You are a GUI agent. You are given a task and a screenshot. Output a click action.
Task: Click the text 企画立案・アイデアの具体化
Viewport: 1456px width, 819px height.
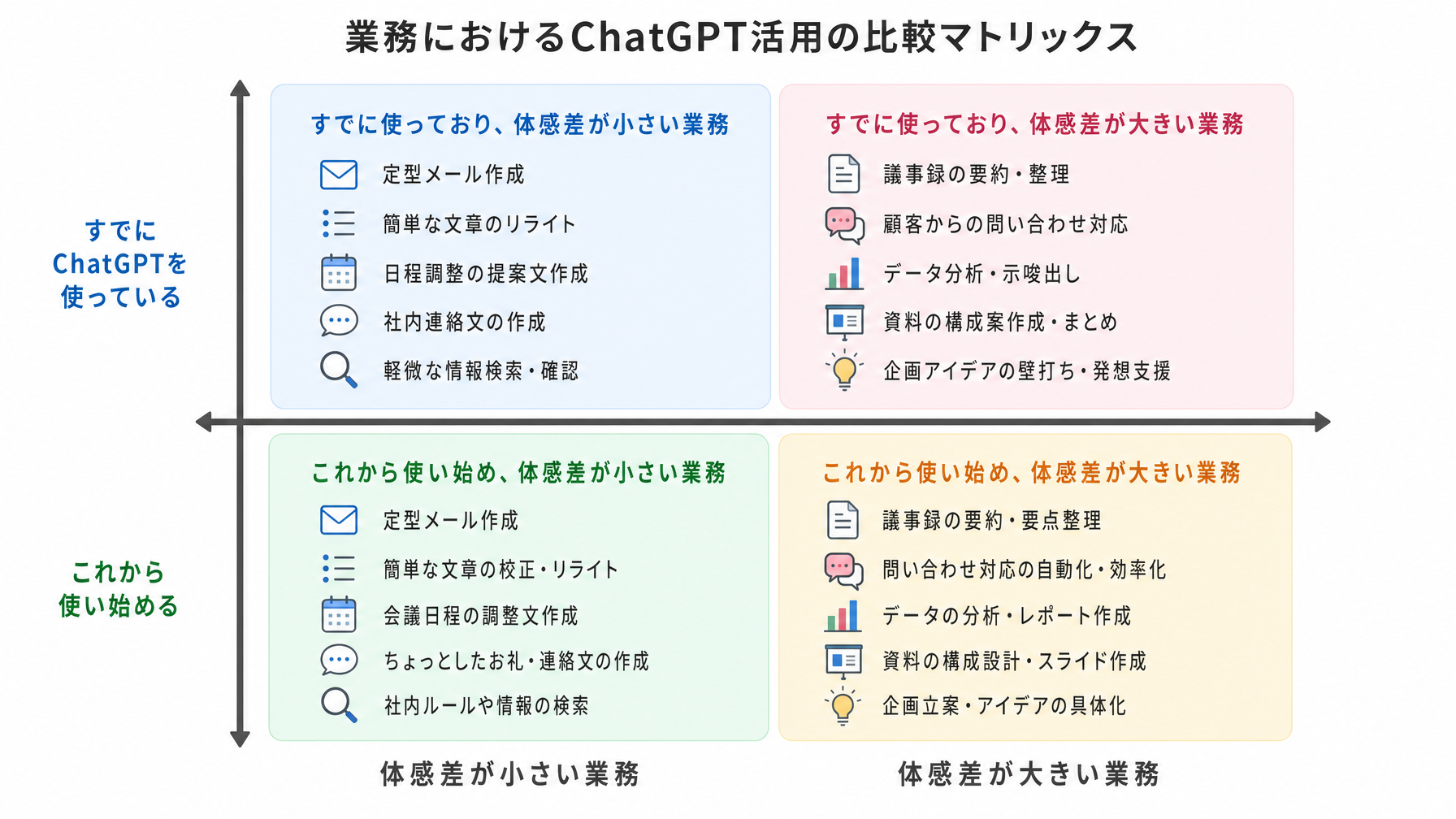coord(1004,706)
